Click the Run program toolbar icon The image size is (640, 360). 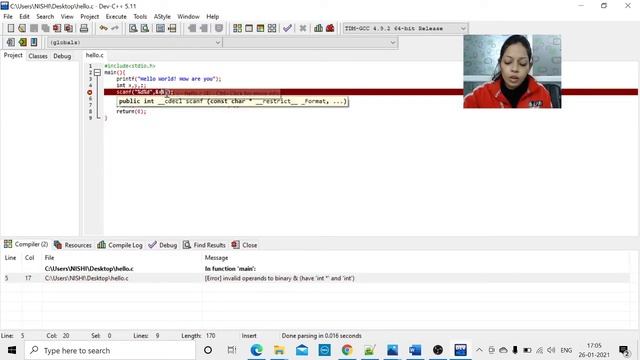click(x=249, y=28)
